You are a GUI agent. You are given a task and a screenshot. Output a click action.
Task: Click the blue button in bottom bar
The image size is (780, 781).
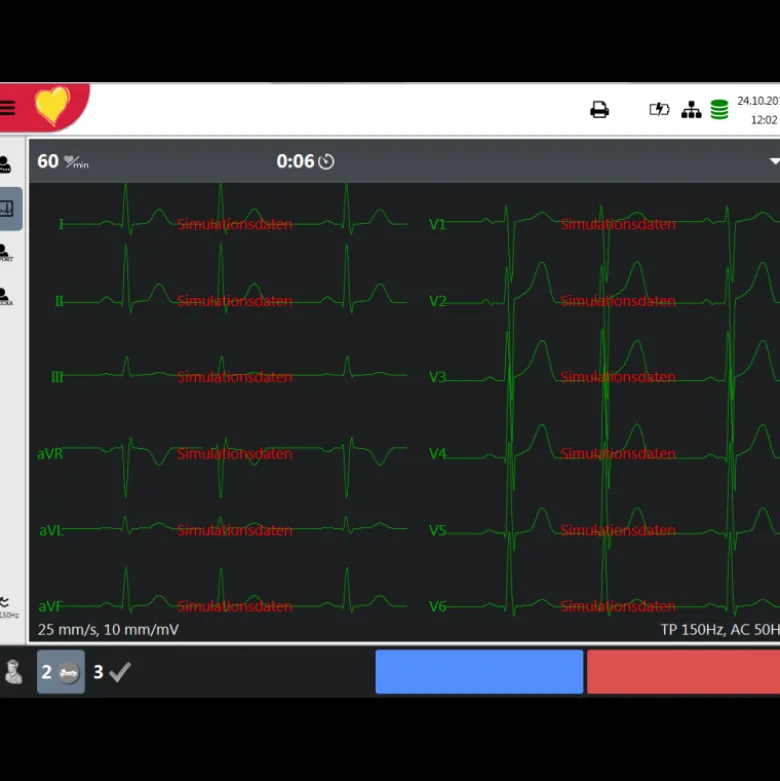click(479, 671)
